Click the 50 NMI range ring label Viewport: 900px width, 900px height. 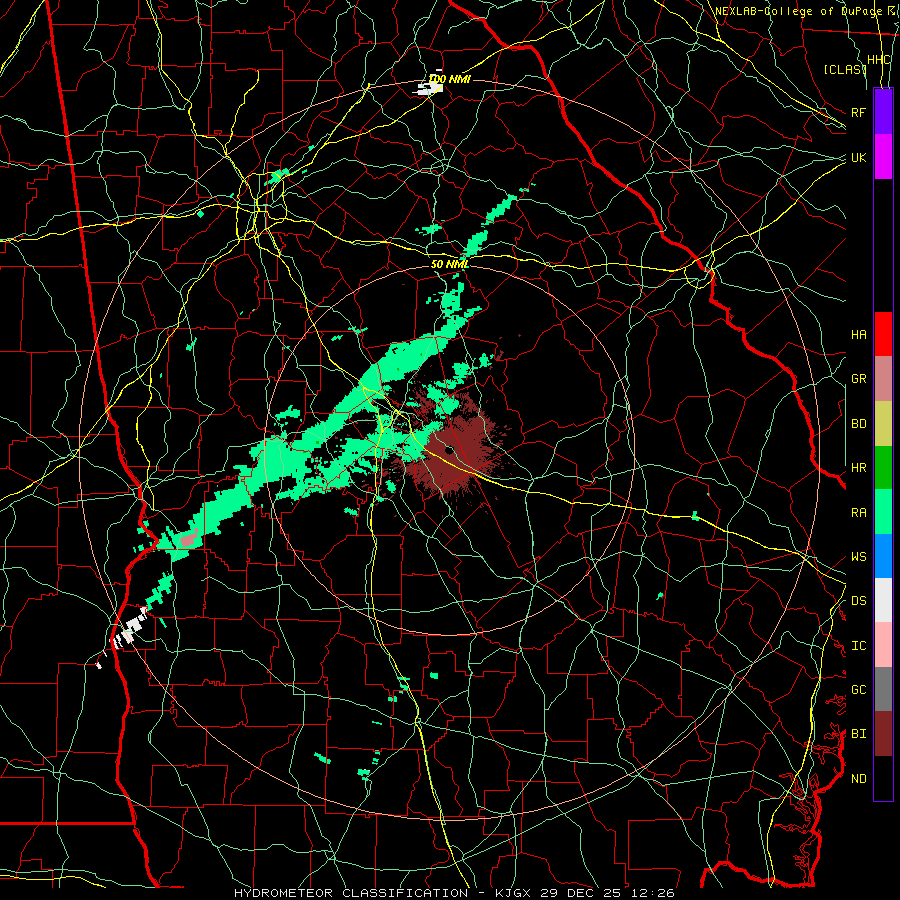click(x=450, y=264)
